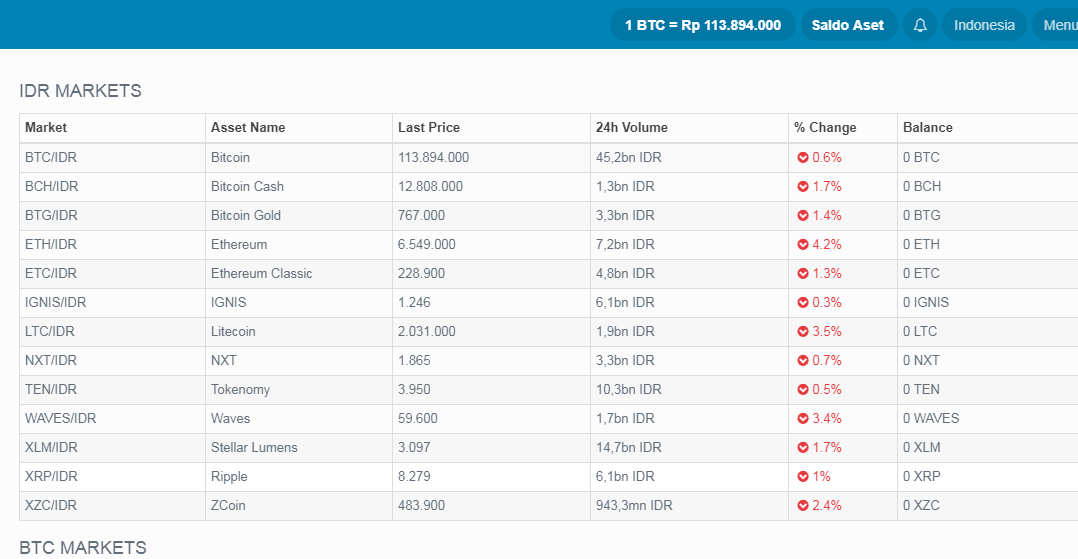Click the change icon for Bitcoin Cash 1.7%
Image resolution: width=1078 pixels, height=559 pixels.
[802, 187]
